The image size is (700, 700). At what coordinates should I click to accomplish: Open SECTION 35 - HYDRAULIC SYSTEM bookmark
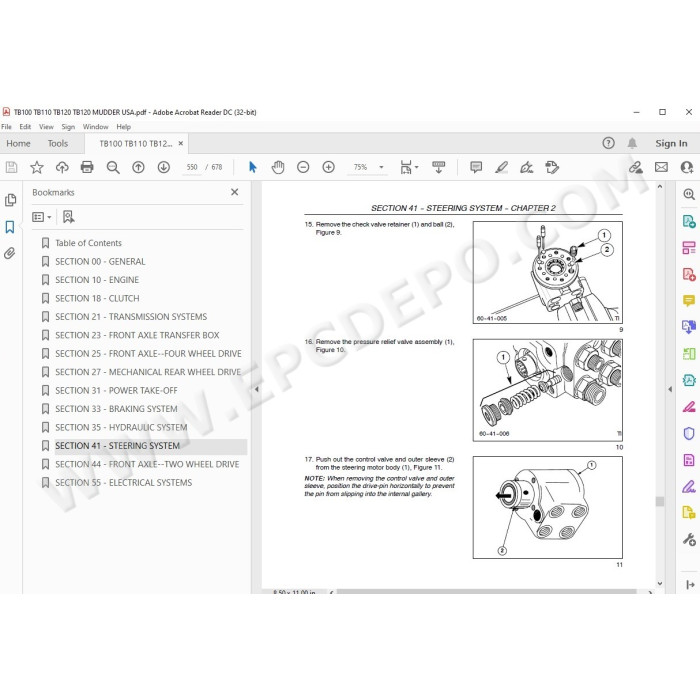(x=121, y=427)
